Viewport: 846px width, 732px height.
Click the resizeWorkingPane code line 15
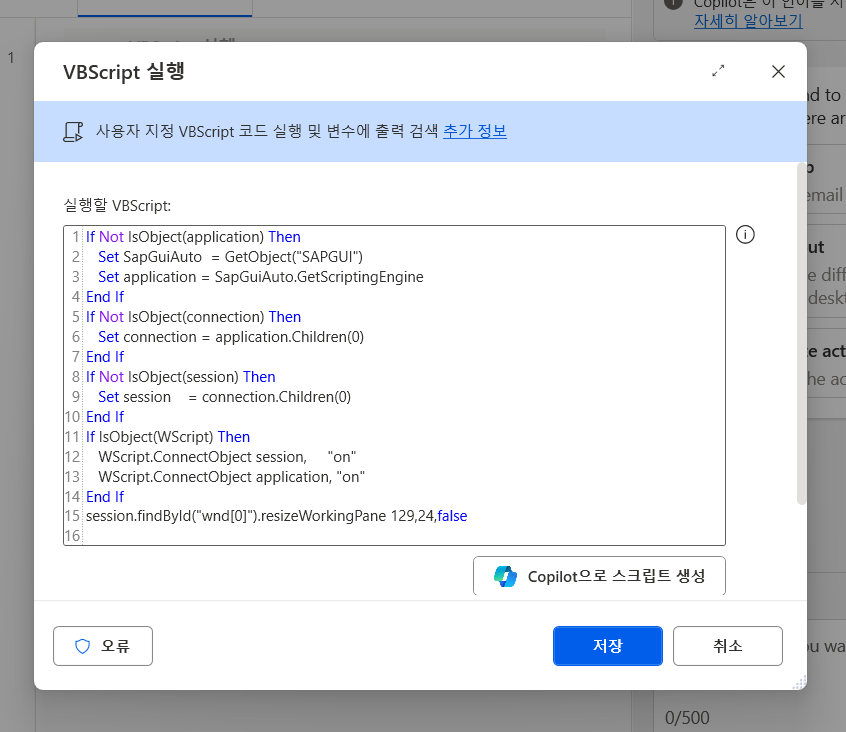click(276, 516)
